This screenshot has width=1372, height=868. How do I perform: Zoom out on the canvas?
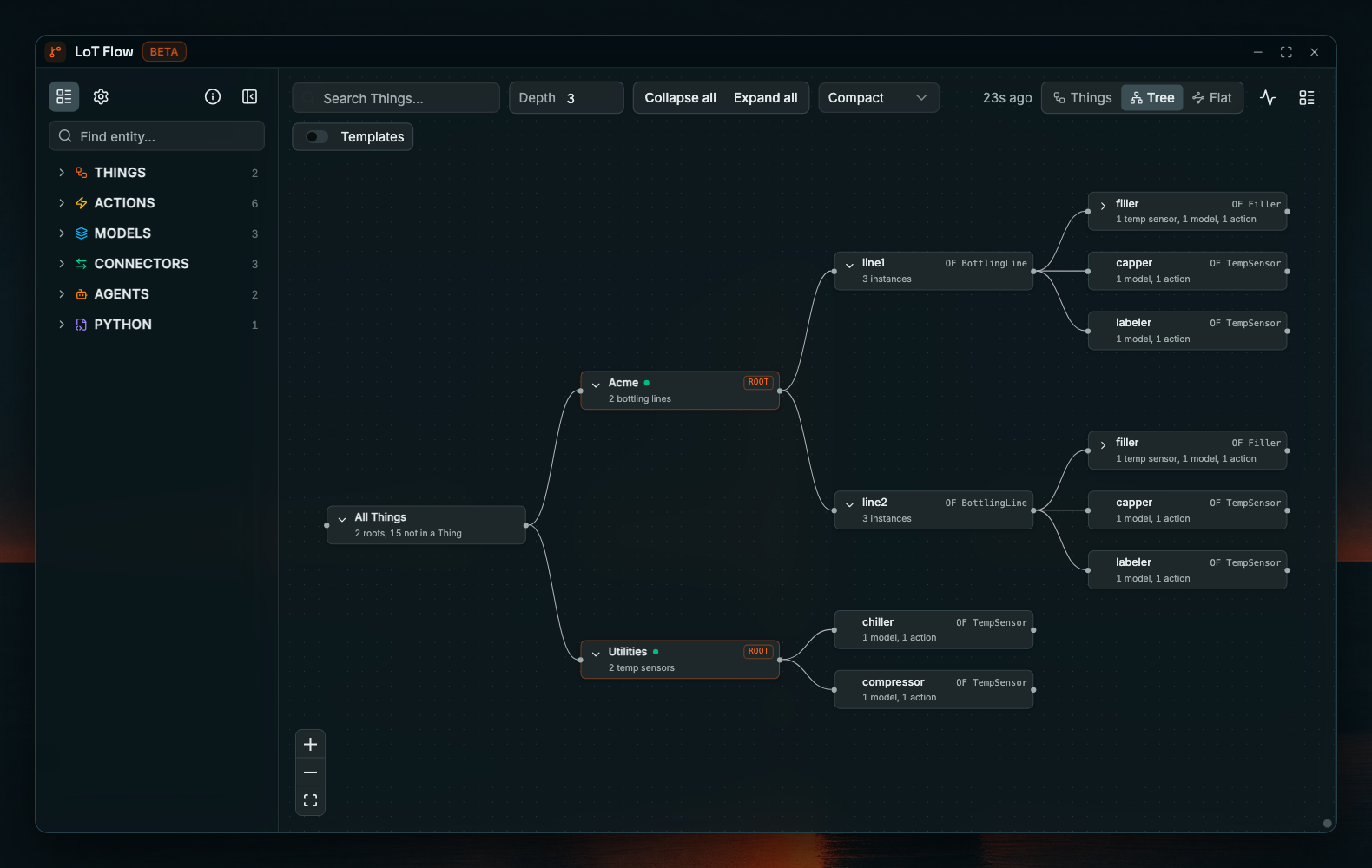click(310, 772)
